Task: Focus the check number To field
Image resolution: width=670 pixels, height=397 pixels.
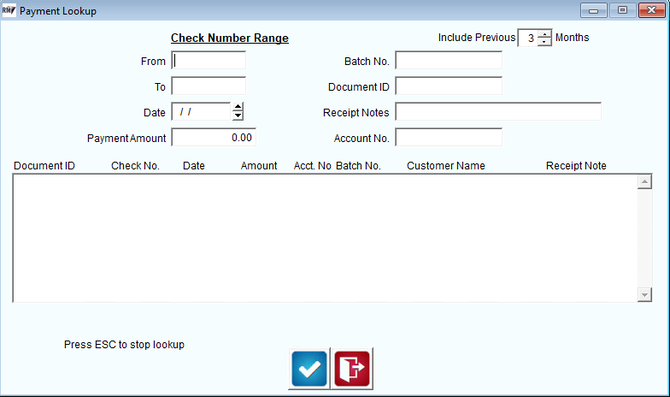Action: coord(209,86)
